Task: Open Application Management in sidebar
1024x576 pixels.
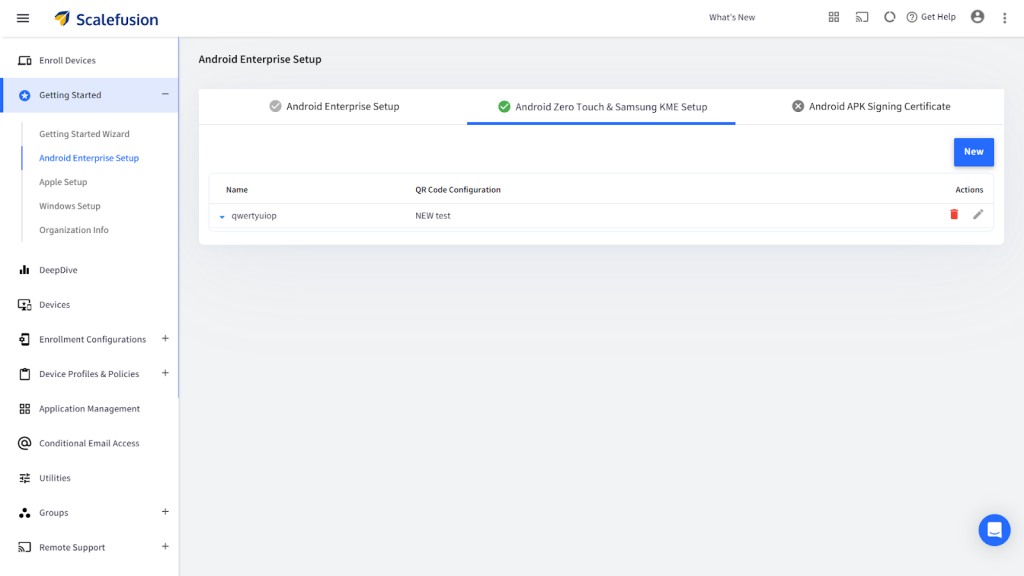Action: (x=89, y=408)
